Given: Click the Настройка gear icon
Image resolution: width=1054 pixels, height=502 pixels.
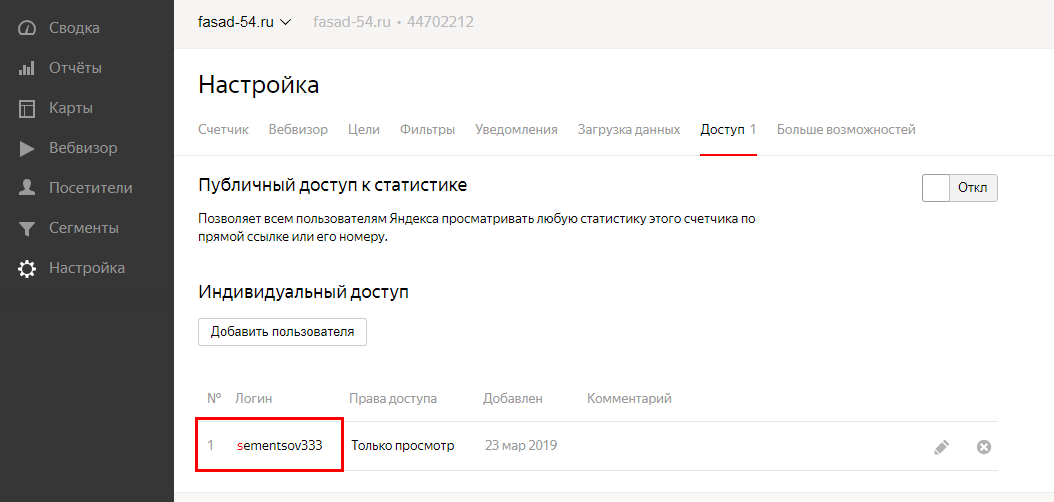Looking at the screenshot, I should tap(26, 269).
